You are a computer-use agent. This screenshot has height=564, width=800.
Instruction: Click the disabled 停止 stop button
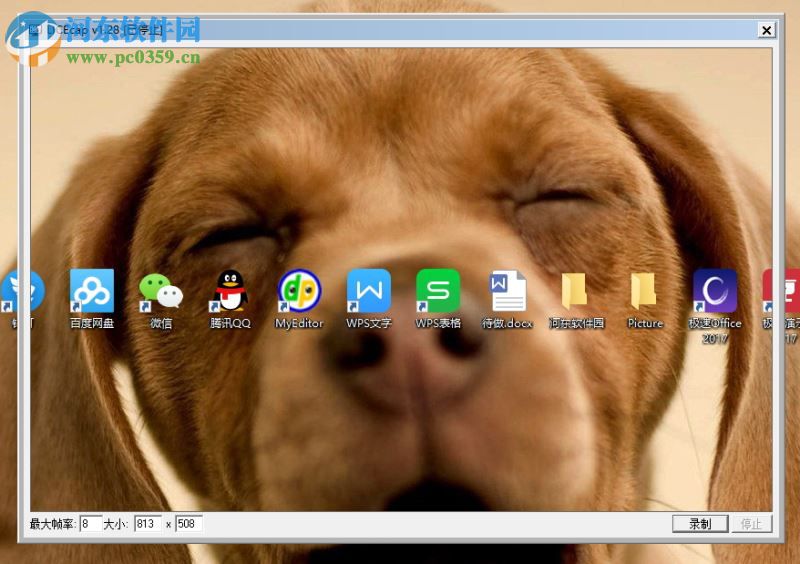pyautogui.click(x=752, y=524)
